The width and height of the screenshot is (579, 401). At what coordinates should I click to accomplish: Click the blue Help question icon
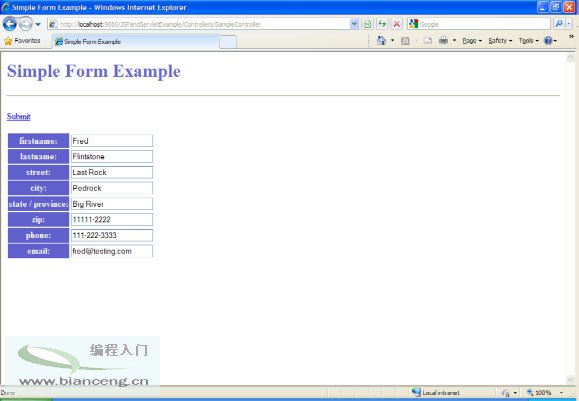548,41
